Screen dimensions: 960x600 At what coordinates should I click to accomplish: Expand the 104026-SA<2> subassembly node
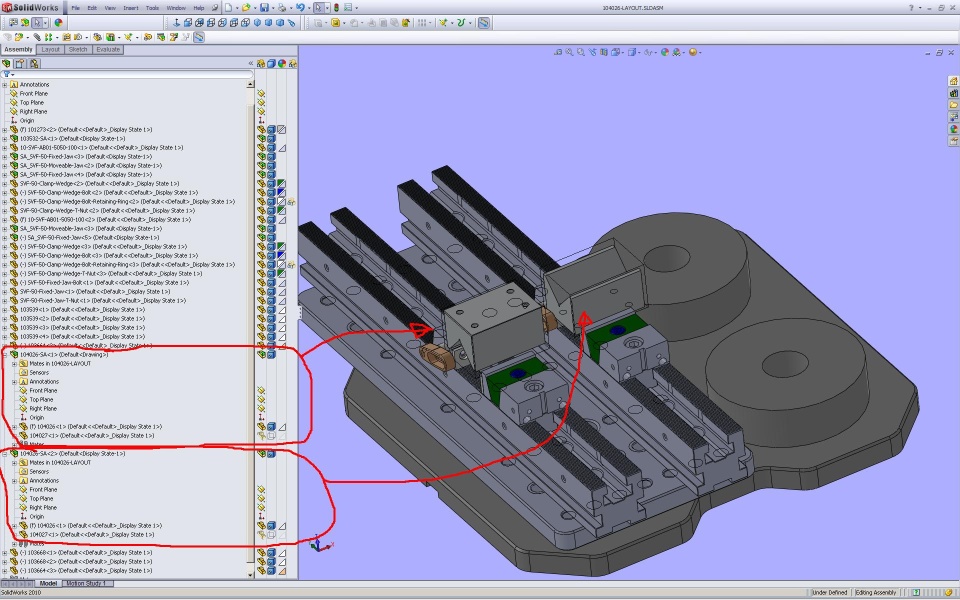click(5, 454)
